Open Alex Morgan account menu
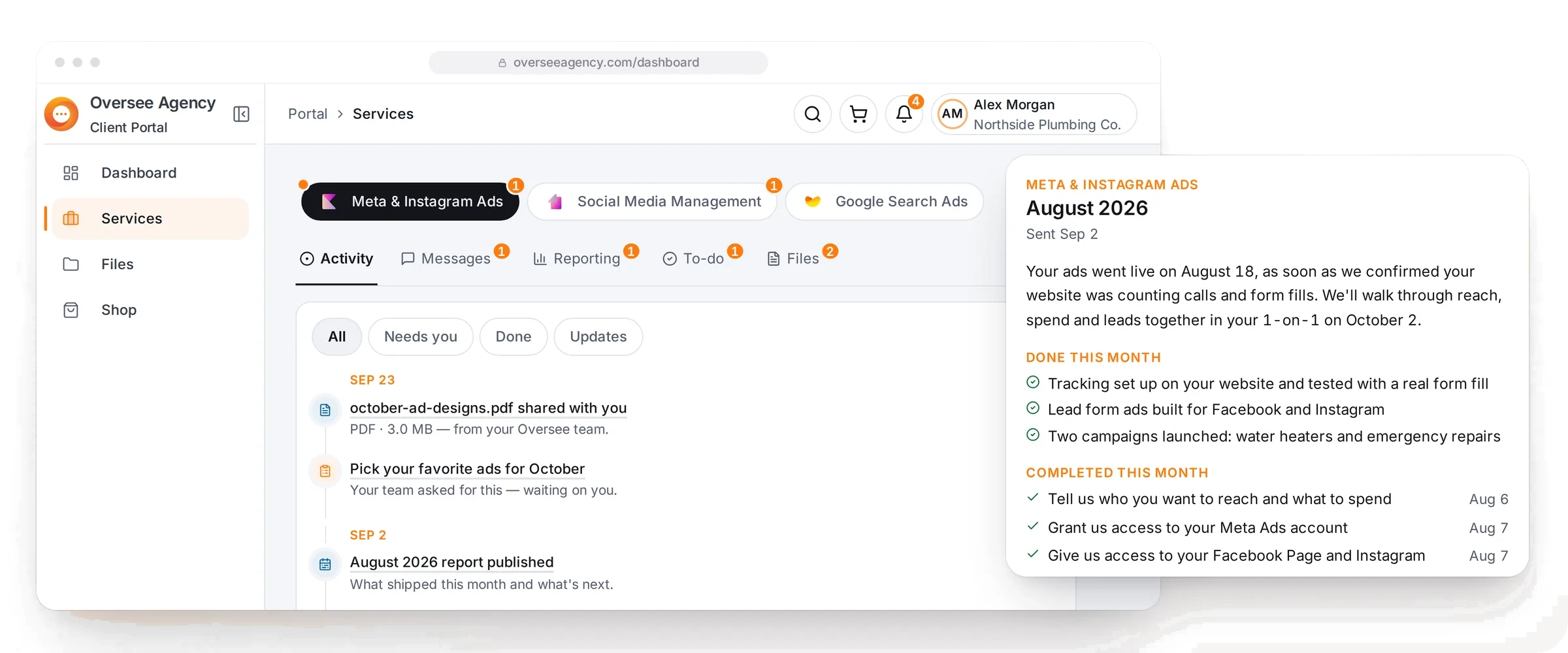This screenshot has height=653, width=1568. click(1034, 114)
